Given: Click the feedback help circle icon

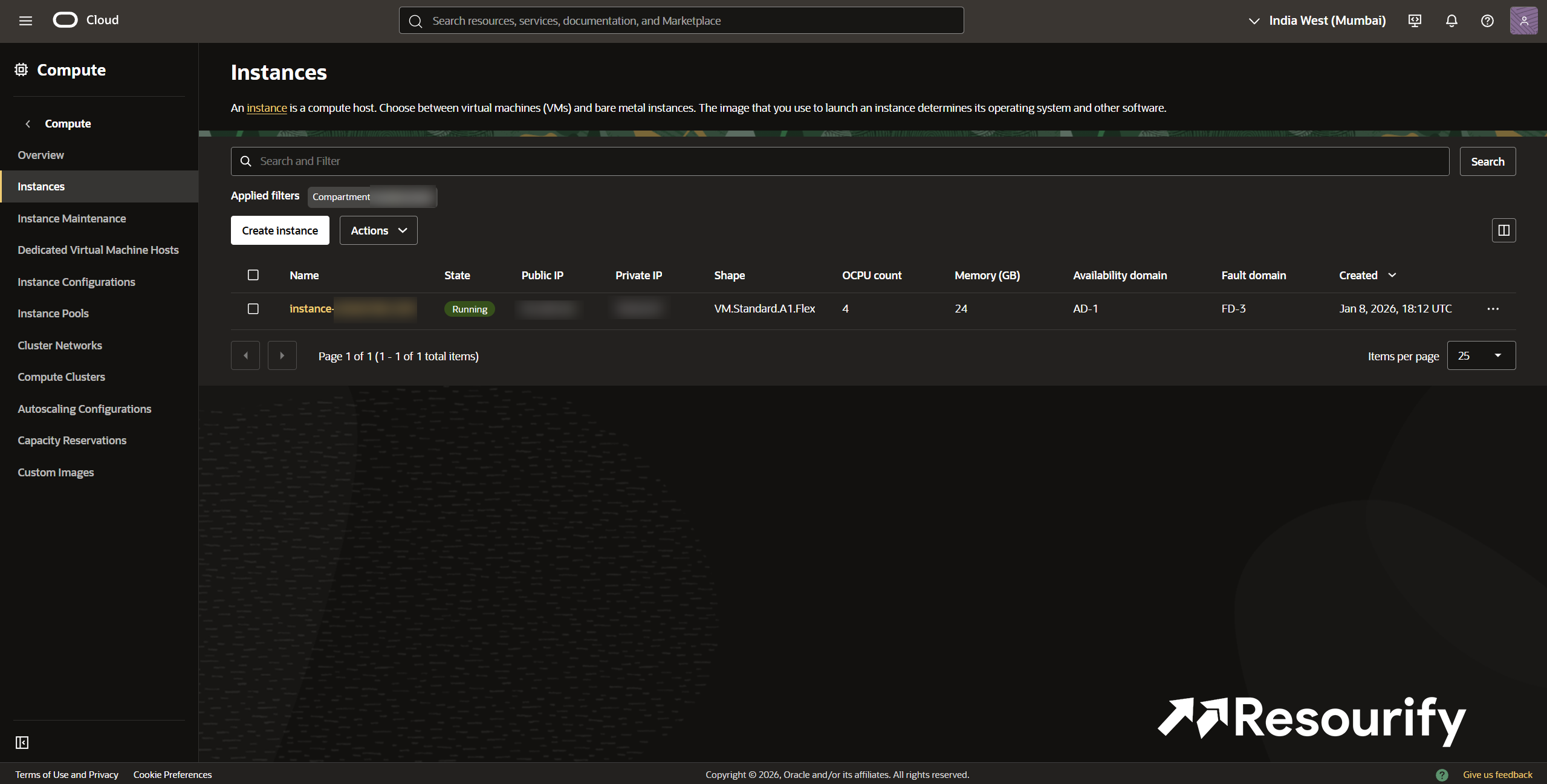Looking at the screenshot, I should (1442, 774).
